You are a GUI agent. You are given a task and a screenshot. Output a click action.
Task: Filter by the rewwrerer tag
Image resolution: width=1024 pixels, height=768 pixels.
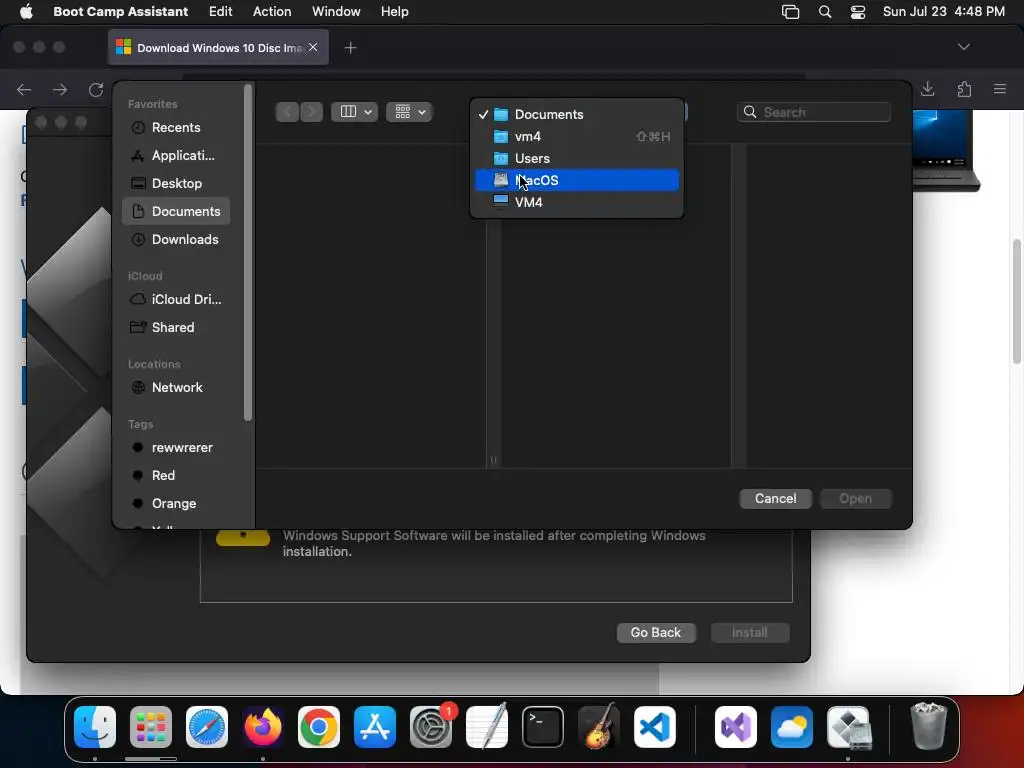[x=176, y=447]
